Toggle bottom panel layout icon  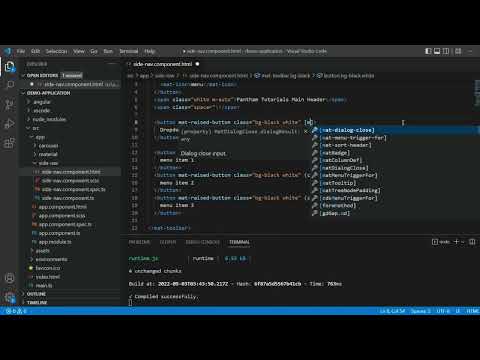[437, 51]
